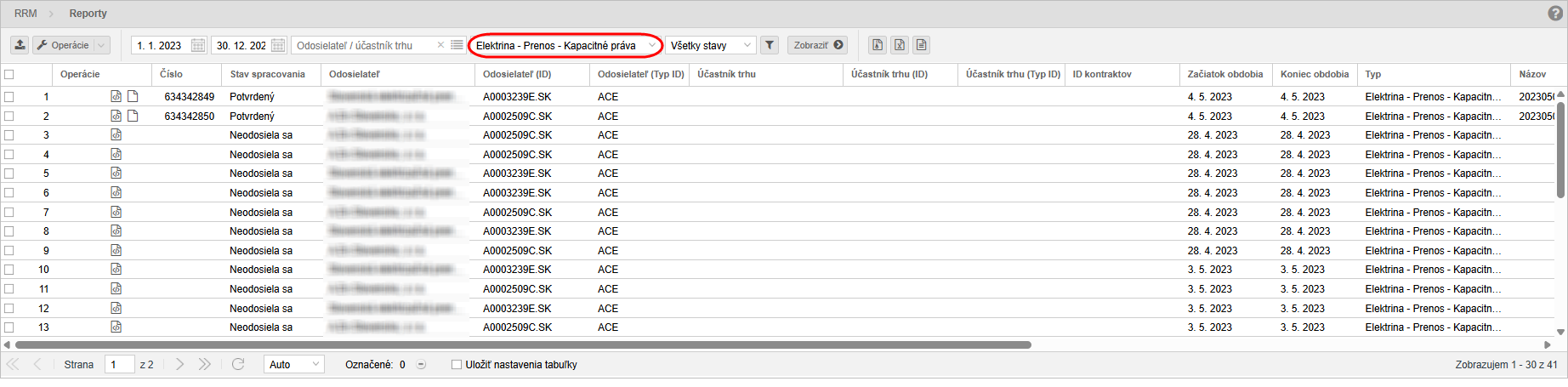
Task: Open the XML icon in row 1
Action: coord(116,96)
